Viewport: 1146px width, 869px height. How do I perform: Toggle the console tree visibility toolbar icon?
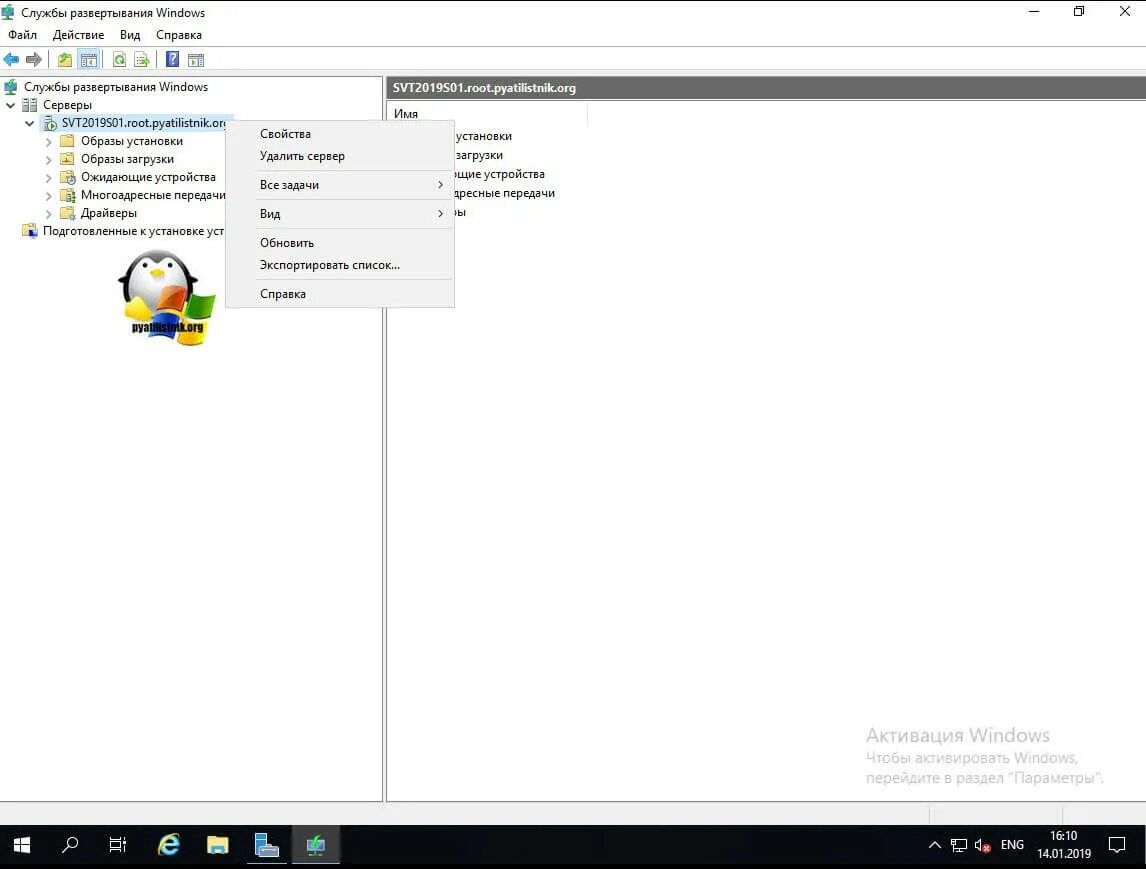[x=89, y=58]
